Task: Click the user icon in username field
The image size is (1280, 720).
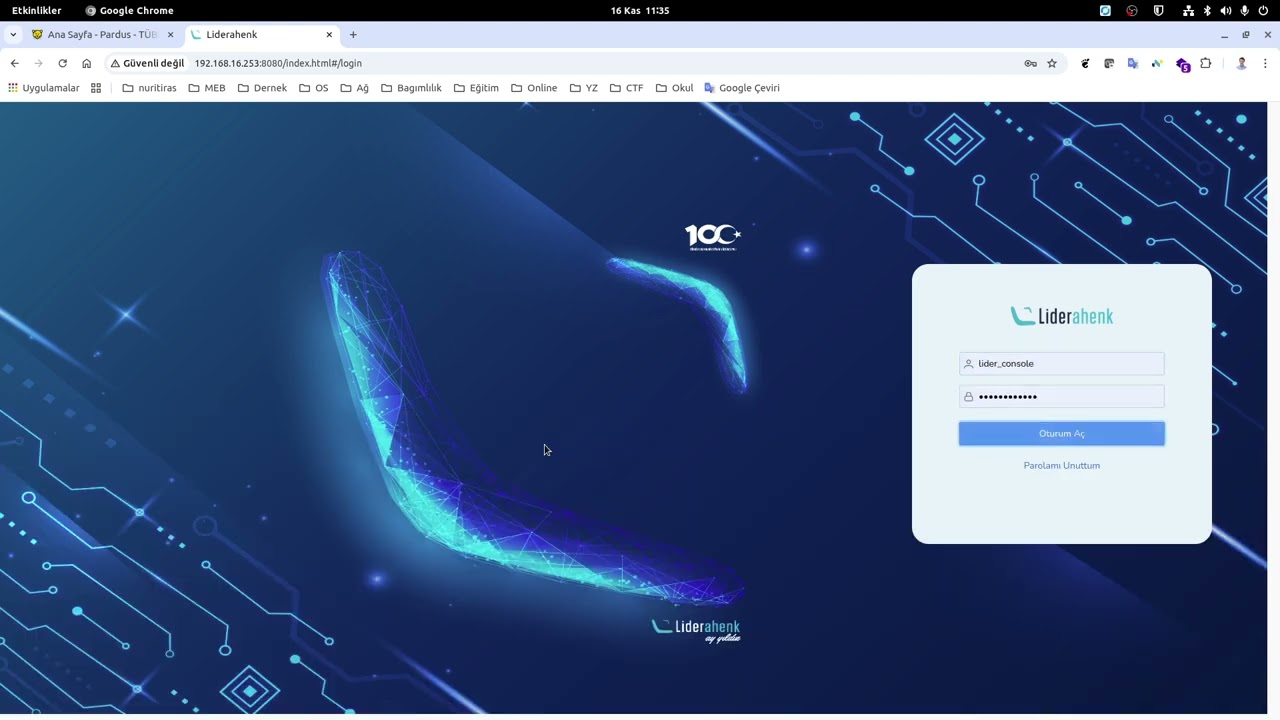Action: pos(968,364)
